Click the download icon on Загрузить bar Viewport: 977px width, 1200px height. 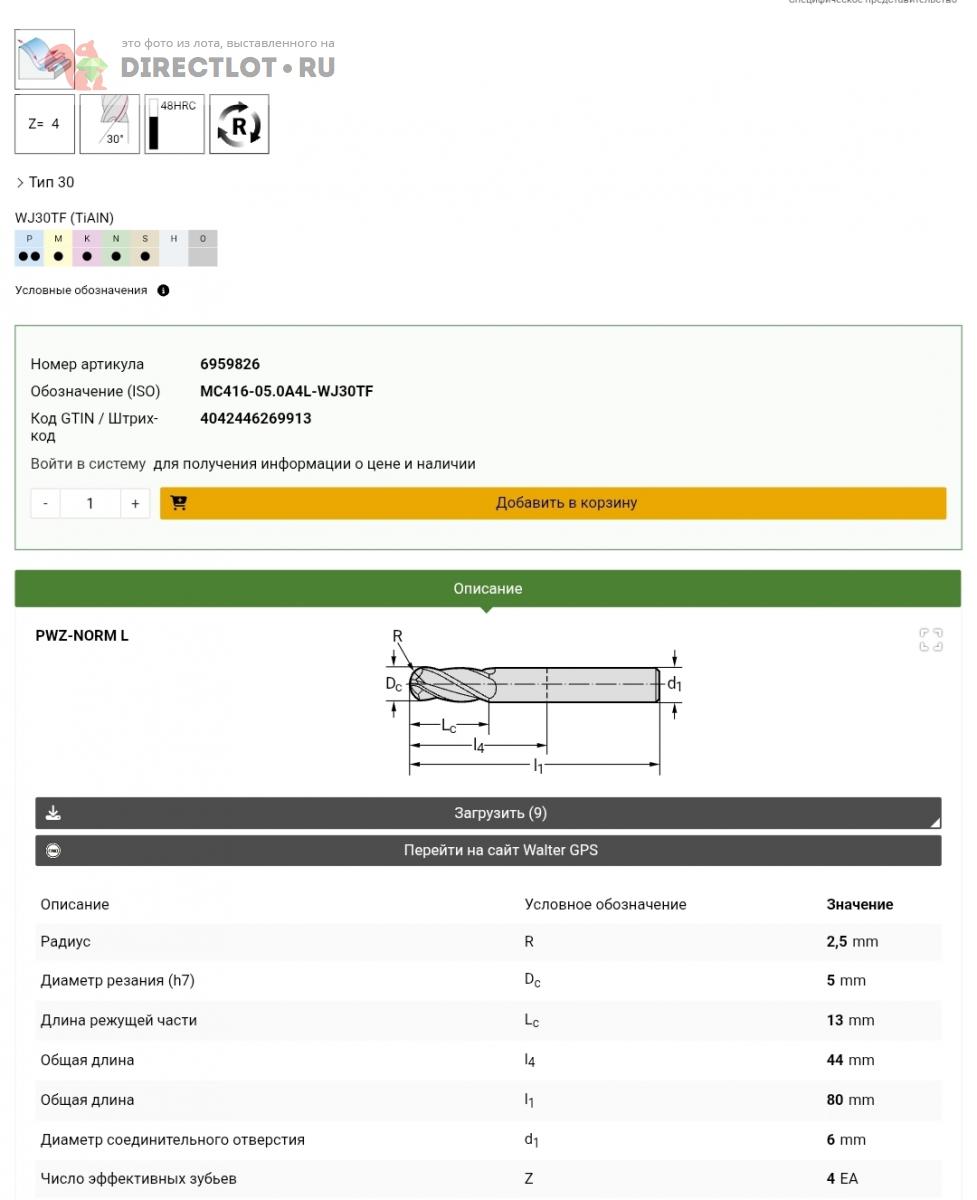pos(54,813)
